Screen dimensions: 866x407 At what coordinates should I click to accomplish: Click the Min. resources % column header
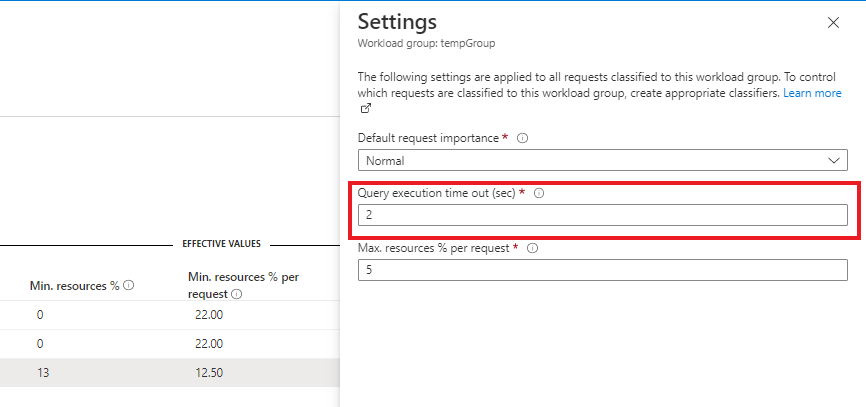[73, 286]
